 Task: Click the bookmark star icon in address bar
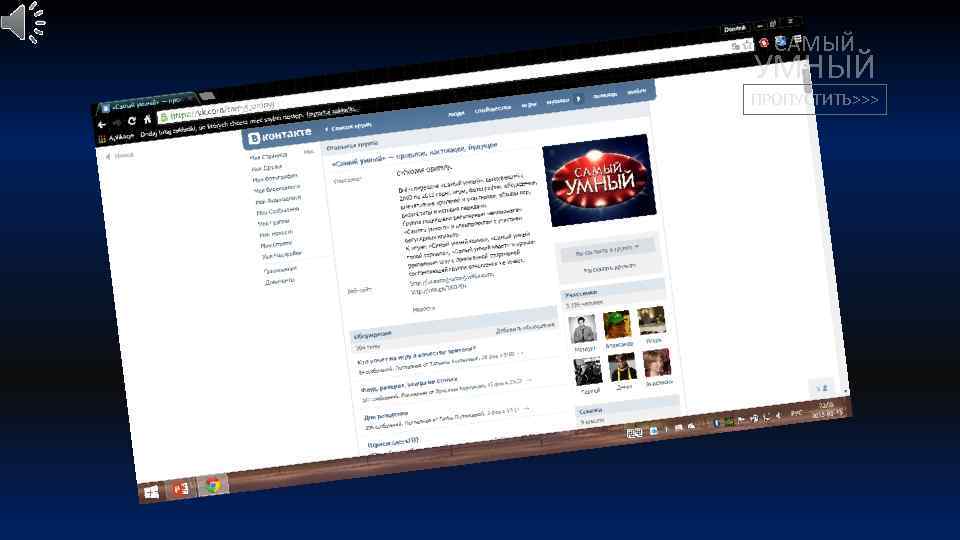coord(748,45)
